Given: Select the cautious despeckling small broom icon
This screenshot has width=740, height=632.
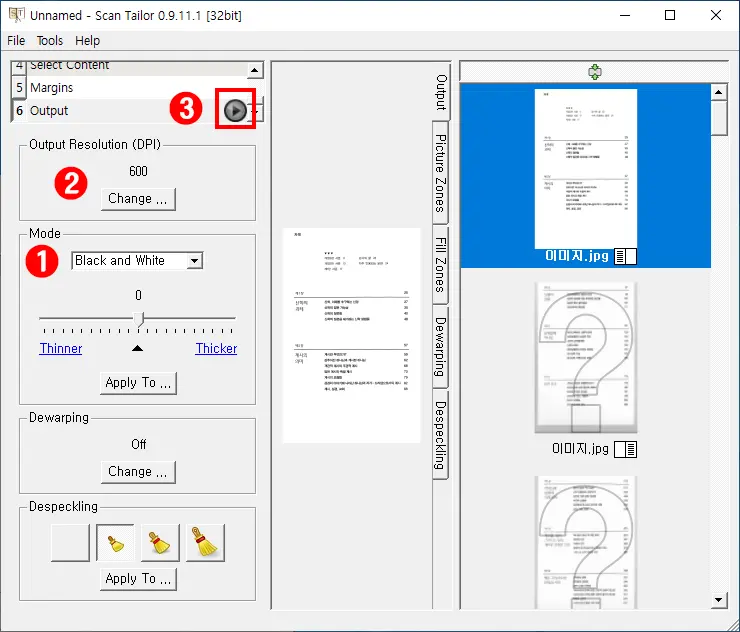Looking at the screenshot, I should [x=115, y=542].
